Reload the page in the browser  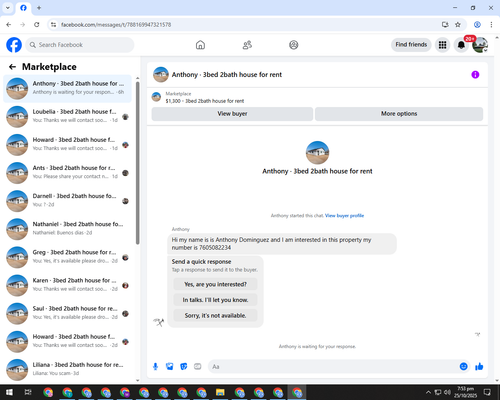click(37, 25)
